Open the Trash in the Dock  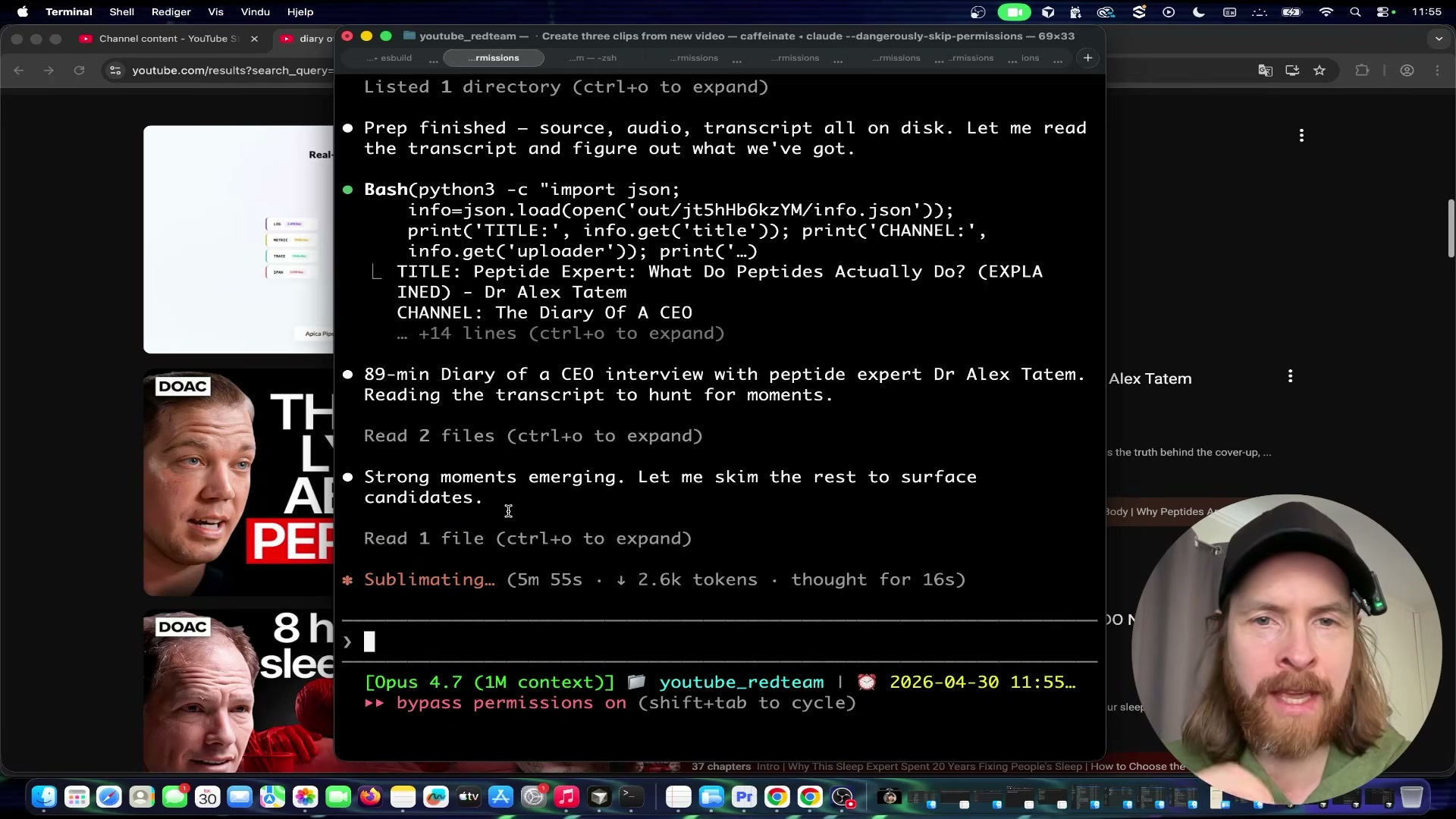click(x=1411, y=797)
